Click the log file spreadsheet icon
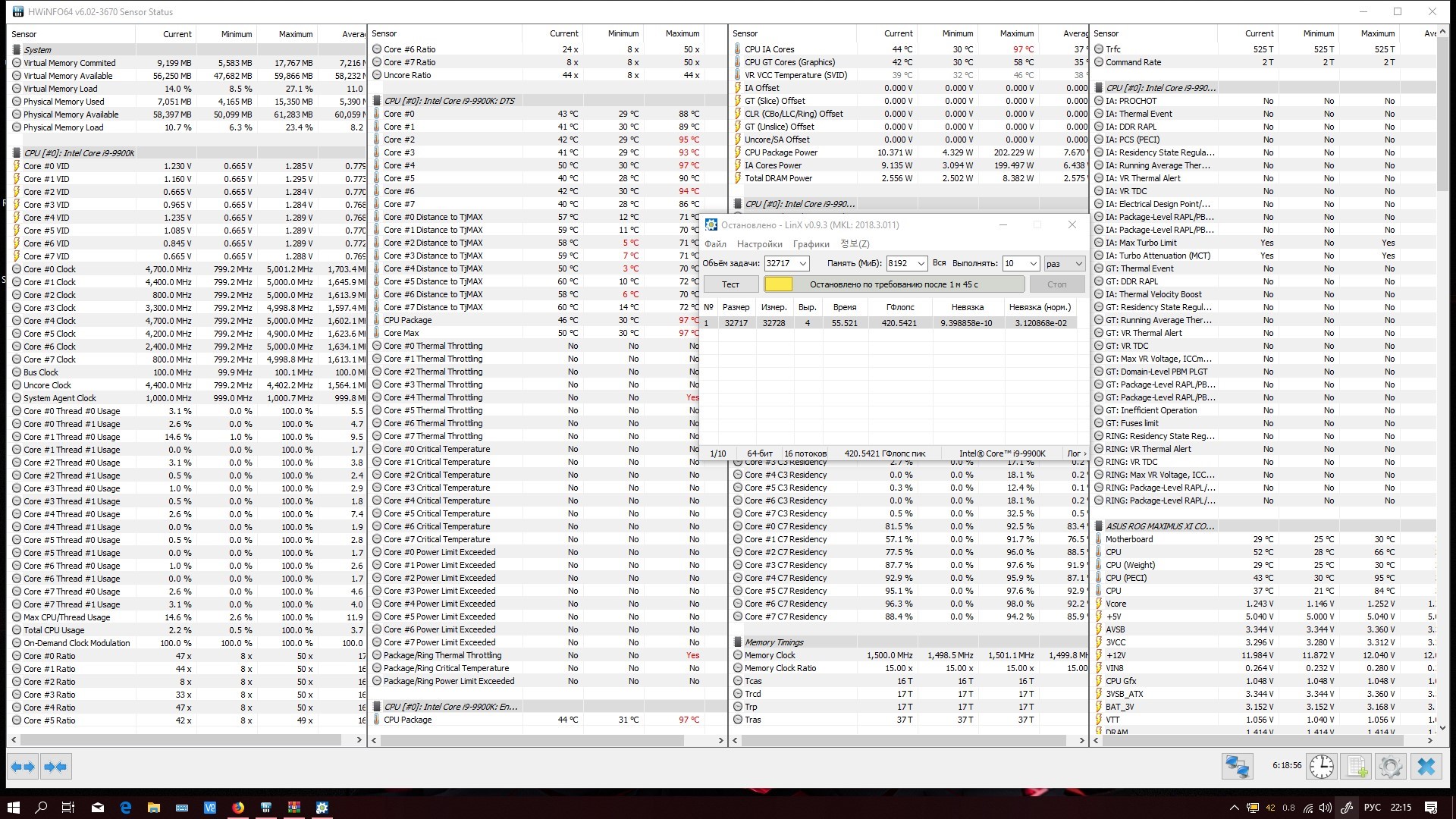This screenshot has width=1456, height=819. tap(1356, 767)
